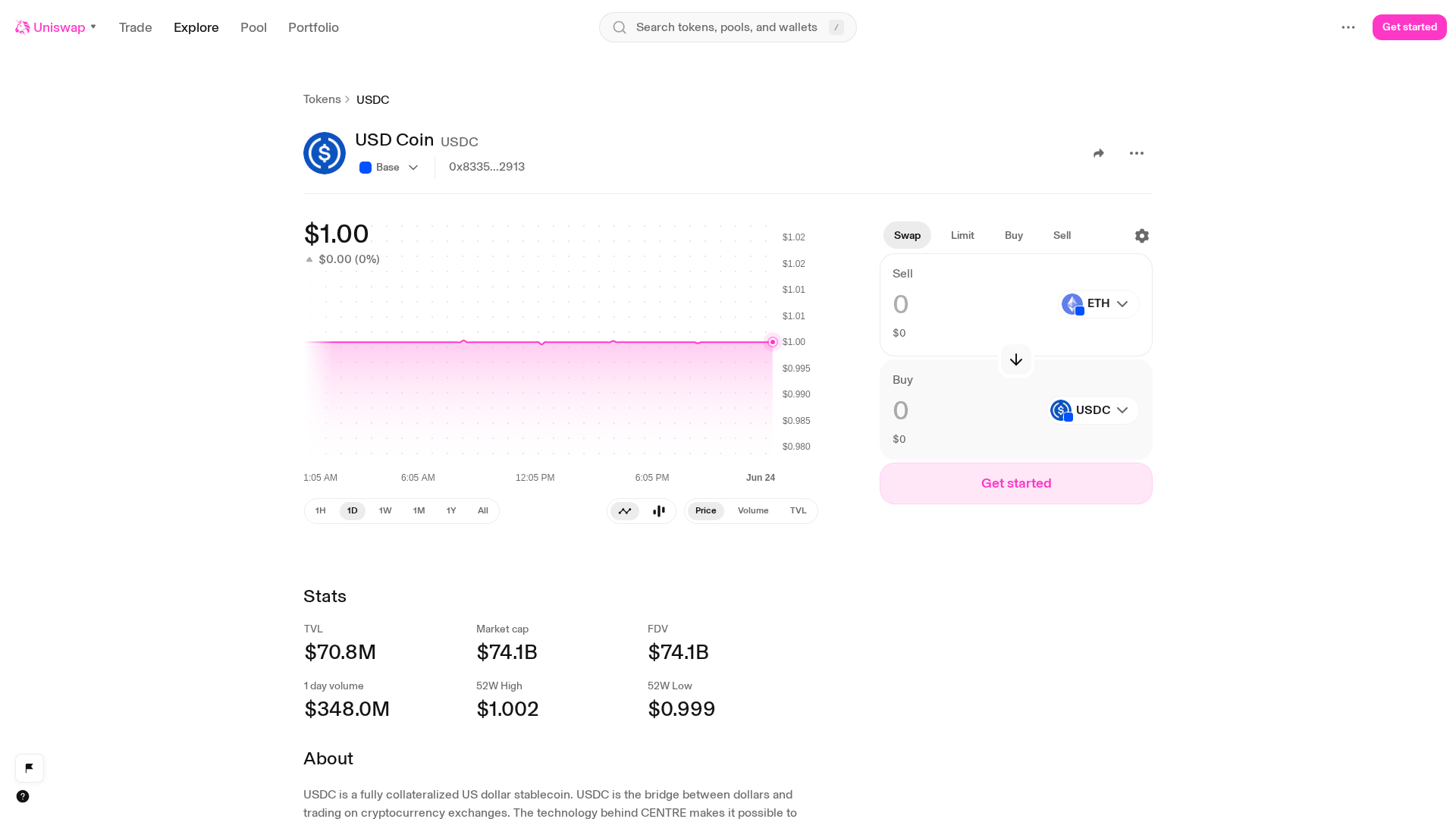Screen dimensions: 1456x819
Task: Click the flag report icon
Action: (x=30, y=768)
